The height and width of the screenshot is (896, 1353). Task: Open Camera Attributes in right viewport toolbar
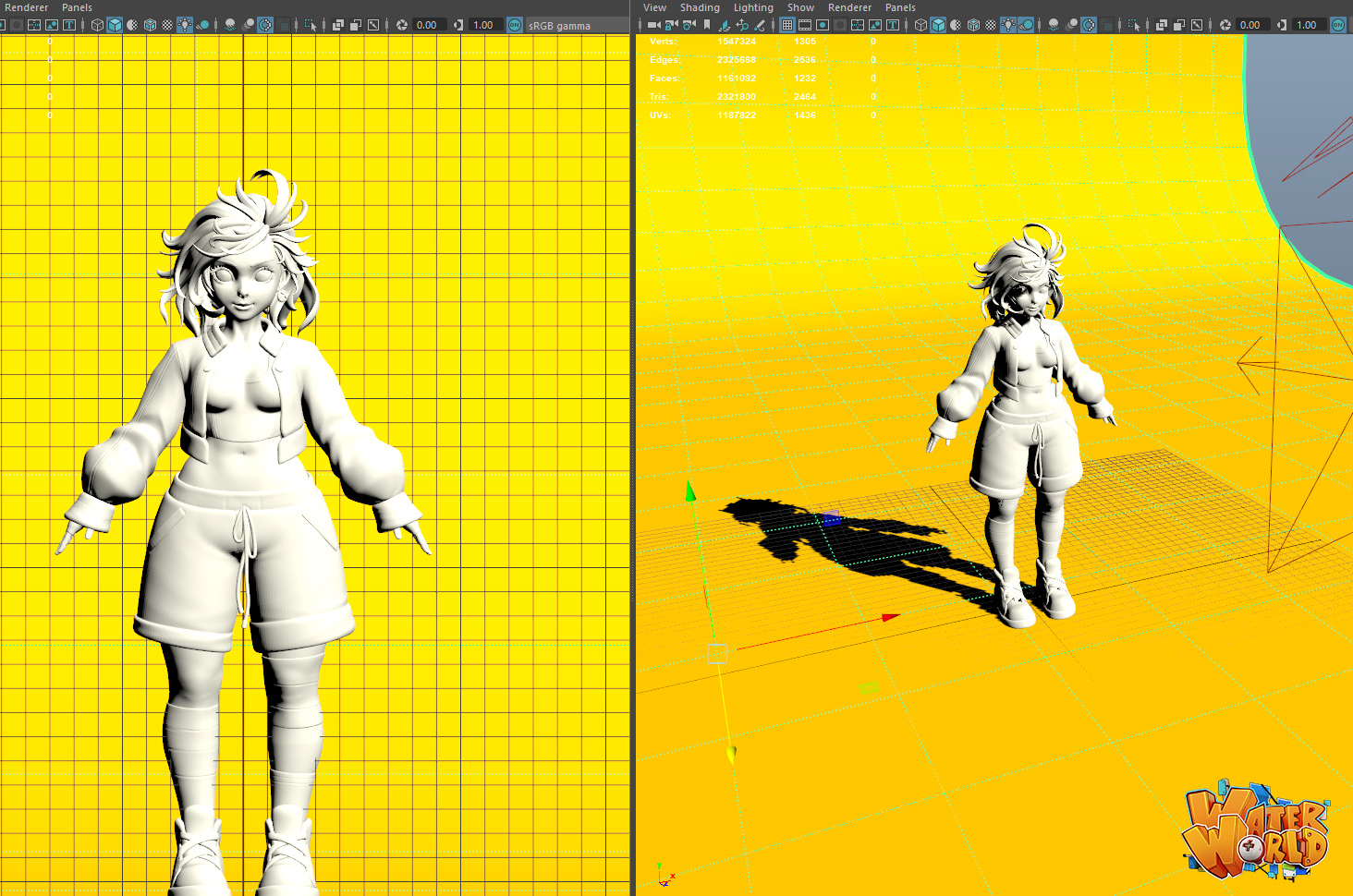click(689, 25)
